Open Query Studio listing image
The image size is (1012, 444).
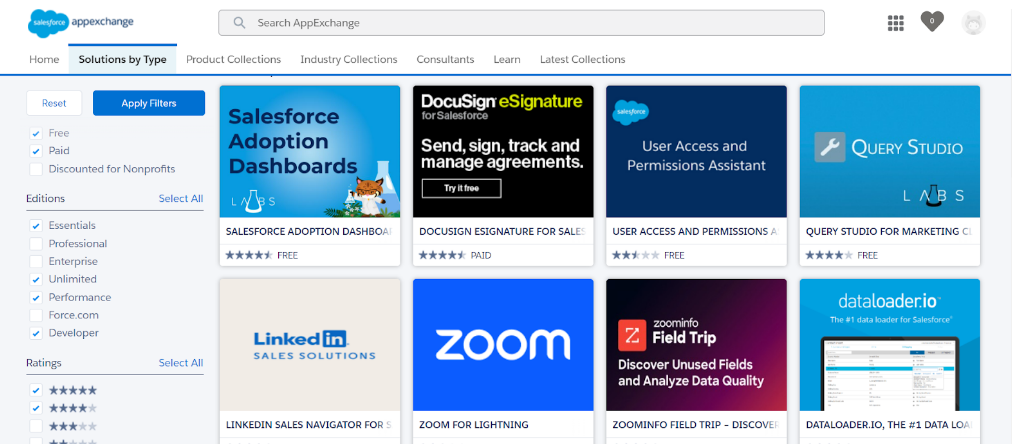(x=890, y=152)
